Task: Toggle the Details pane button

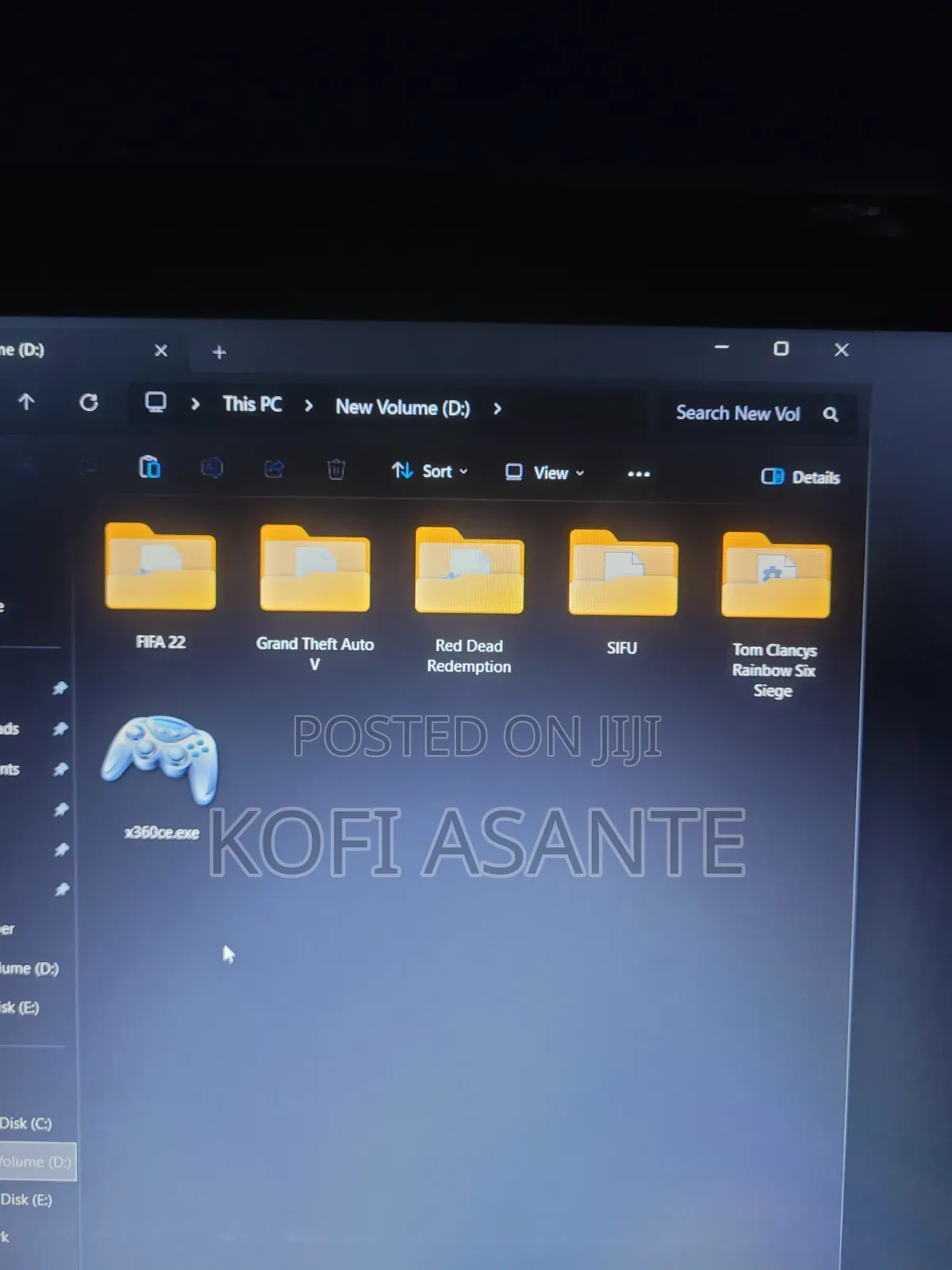Action: [x=800, y=476]
